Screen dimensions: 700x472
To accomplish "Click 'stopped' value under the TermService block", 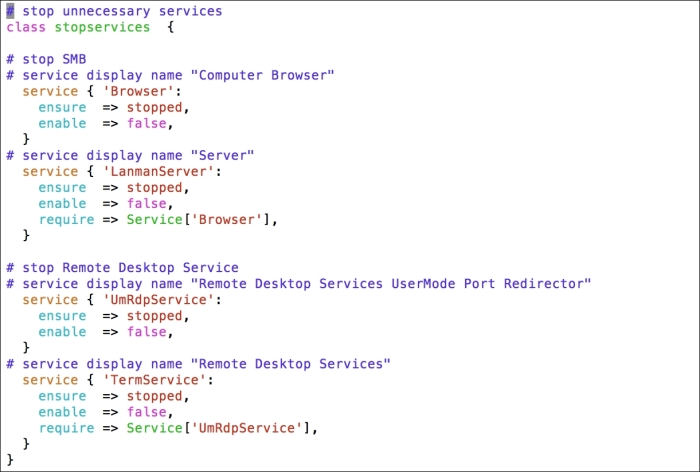I will pyautogui.click(x=154, y=395).
